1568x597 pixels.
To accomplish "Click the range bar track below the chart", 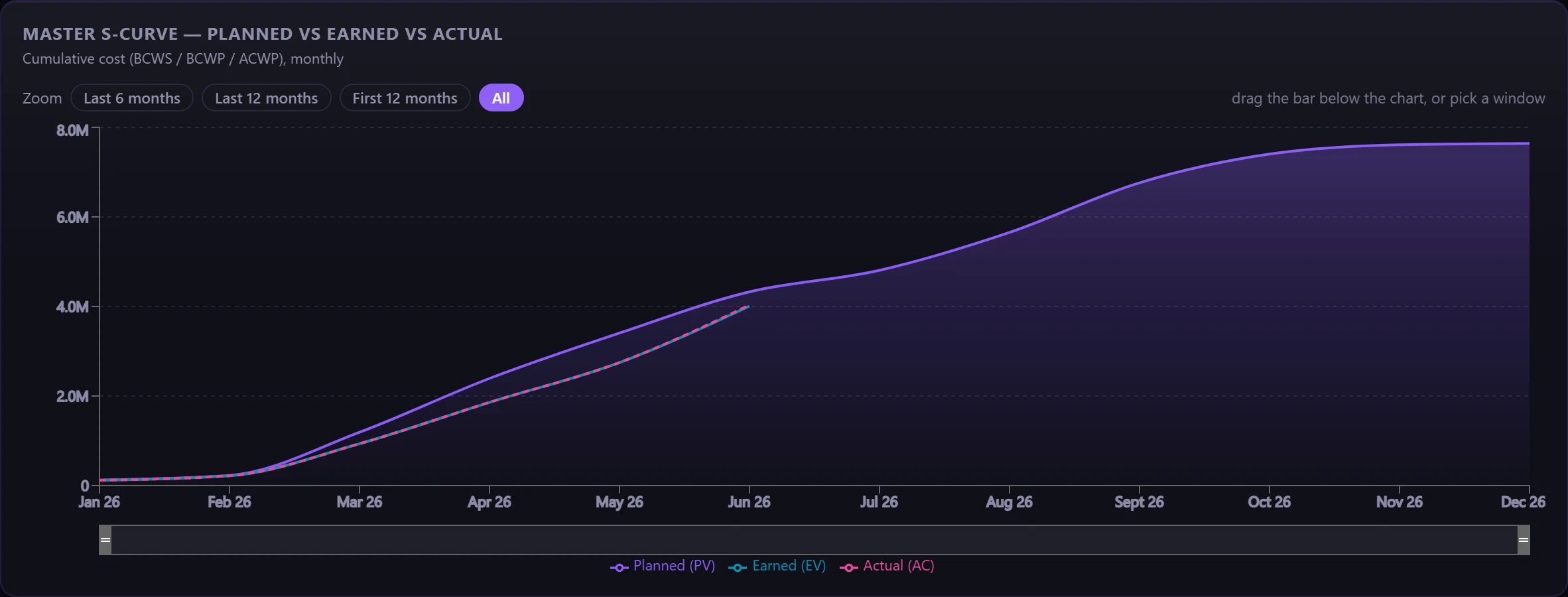I will click(815, 540).
